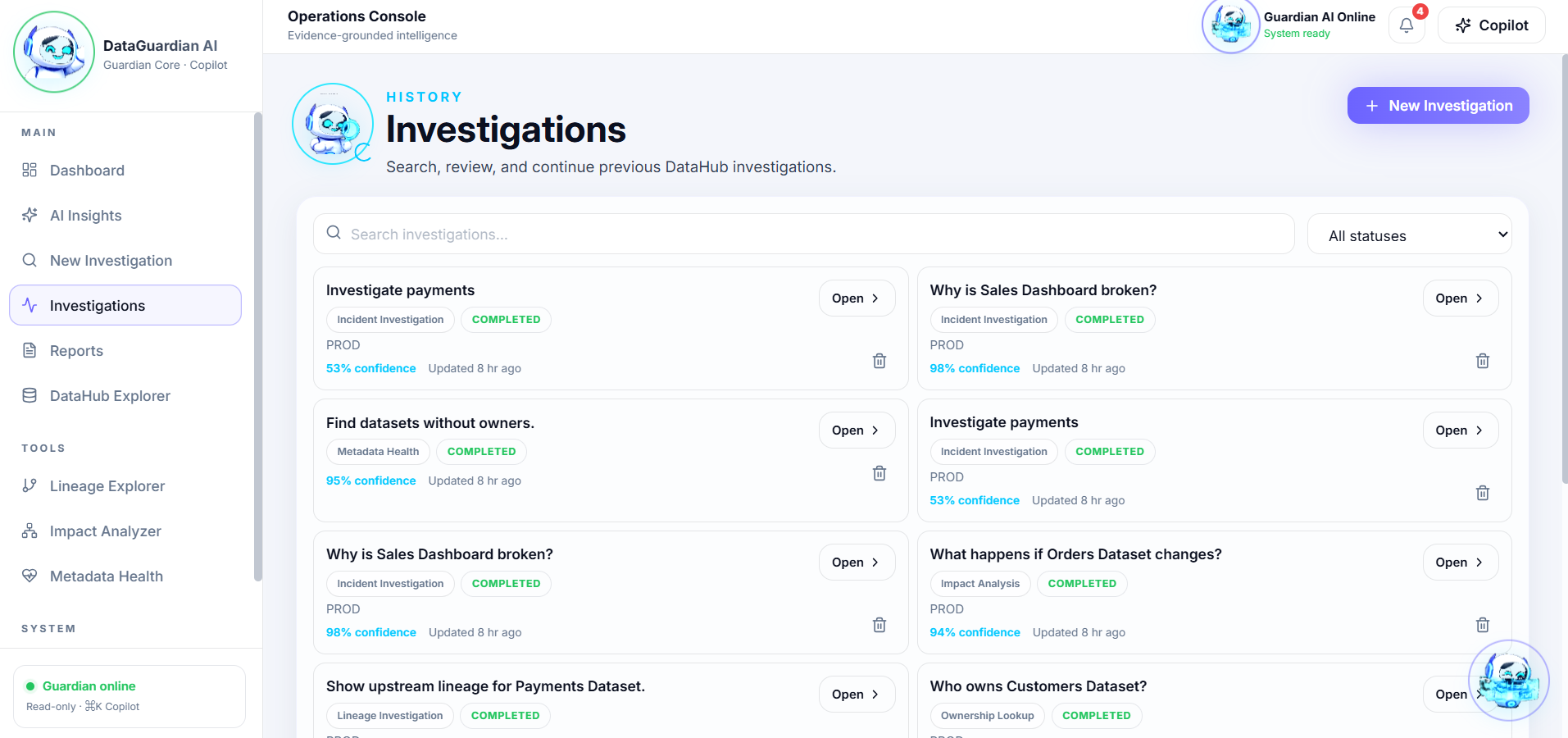Click the Guardian online status card
1568x738 pixels.
tap(130, 696)
